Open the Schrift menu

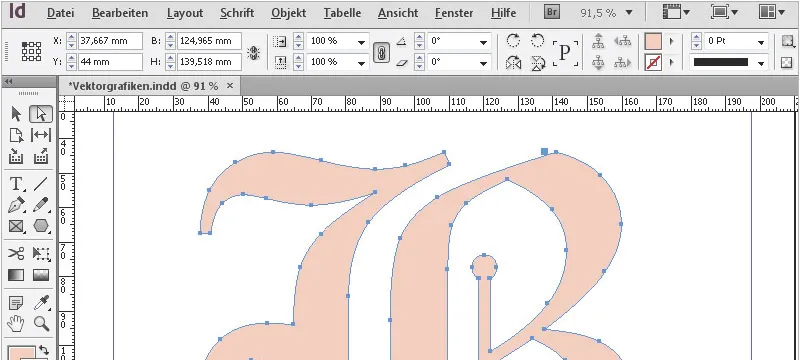click(237, 13)
